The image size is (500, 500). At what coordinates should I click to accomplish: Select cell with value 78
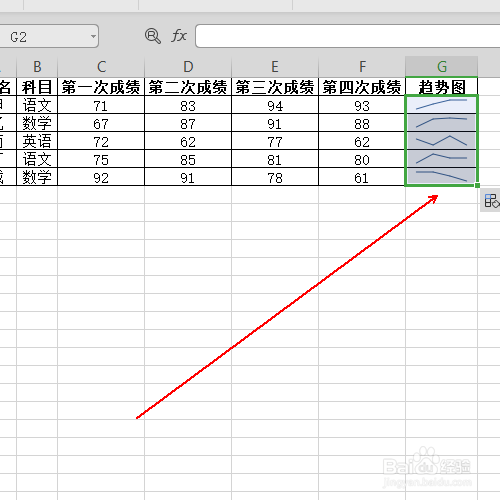(275, 177)
